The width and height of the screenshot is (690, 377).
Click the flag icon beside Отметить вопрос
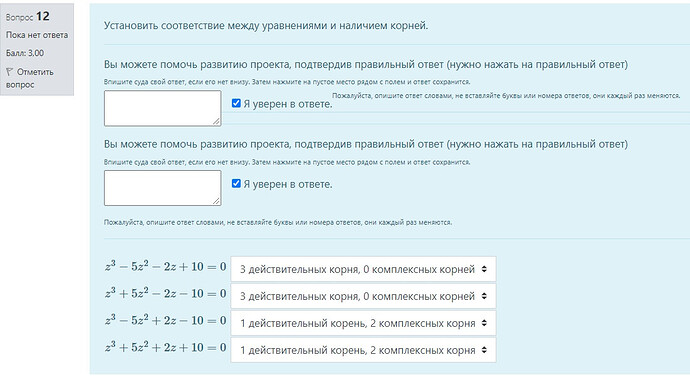[x=9, y=72]
